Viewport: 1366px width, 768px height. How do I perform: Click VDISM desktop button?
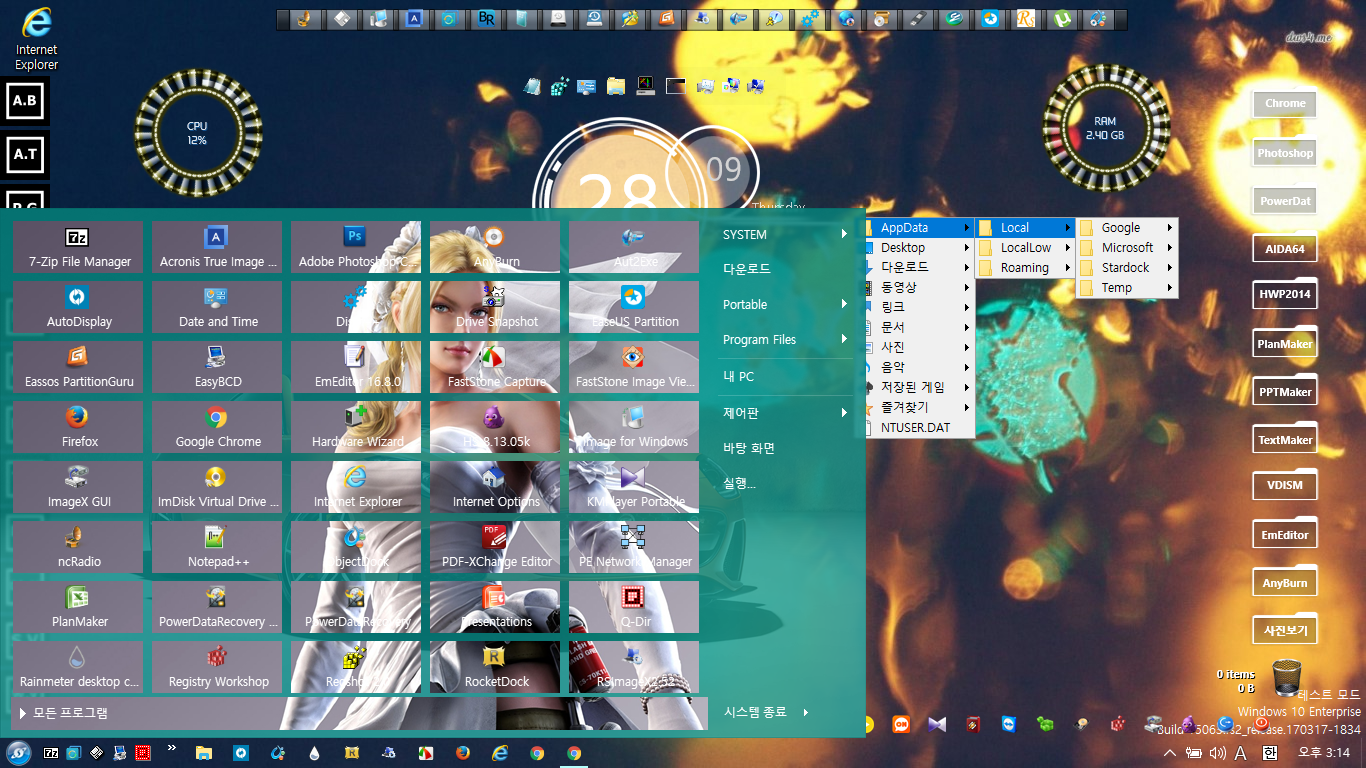(1285, 486)
